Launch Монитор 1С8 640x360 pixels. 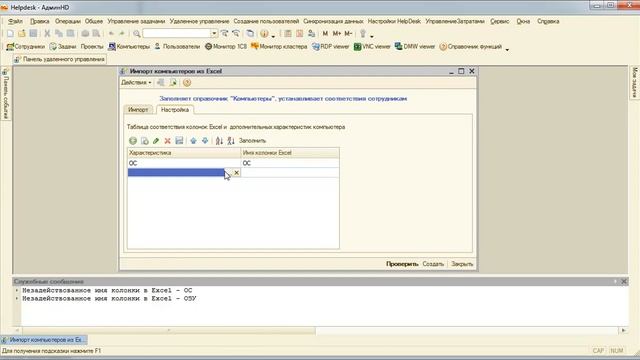226,47
